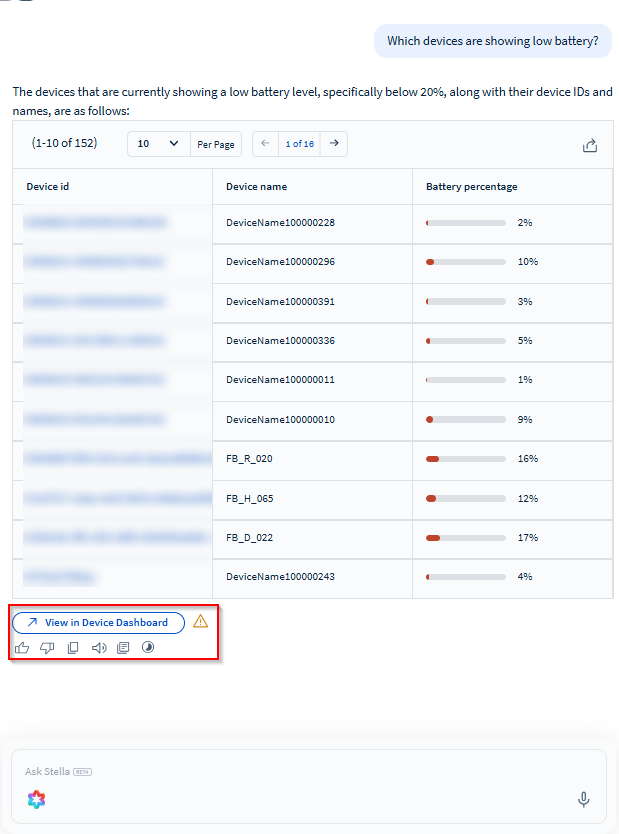
Task: Copy the response using the copy icon
Action: [x=73, y=648]
